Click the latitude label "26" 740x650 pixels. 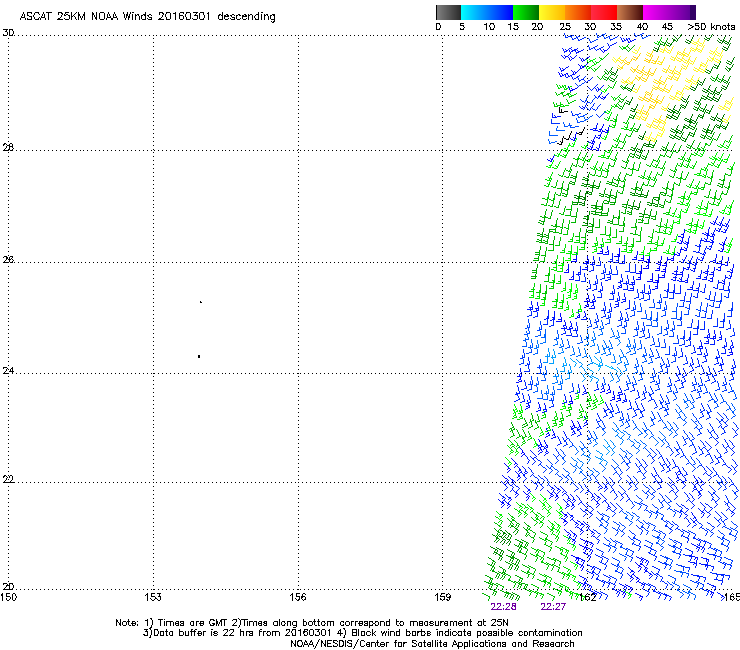tap(8, 259)
